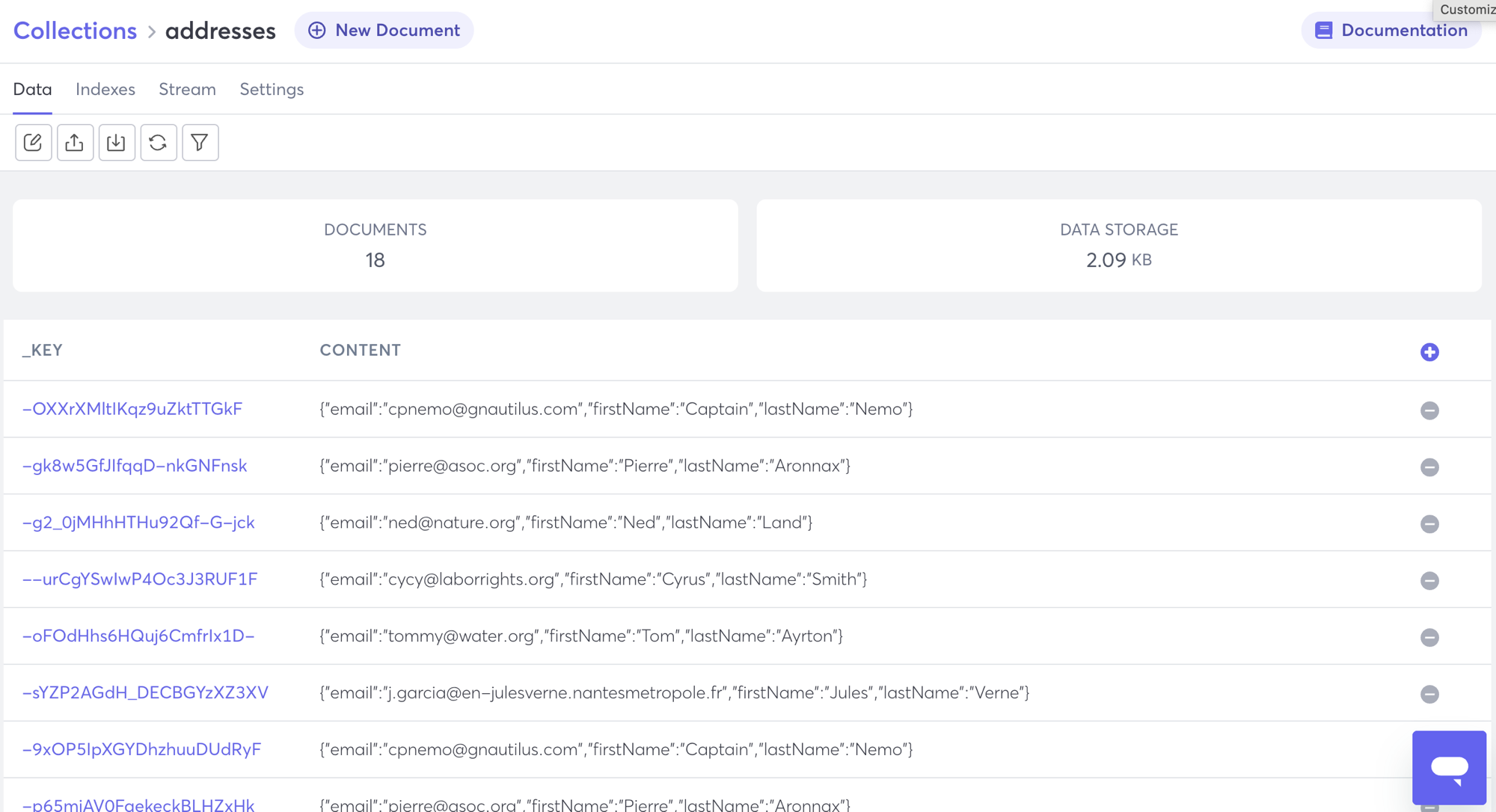Image resolution: width=1496 pixels, height=812 pixels.
Task: Click the plus icon in the table header
Action: coord(1429,351)
